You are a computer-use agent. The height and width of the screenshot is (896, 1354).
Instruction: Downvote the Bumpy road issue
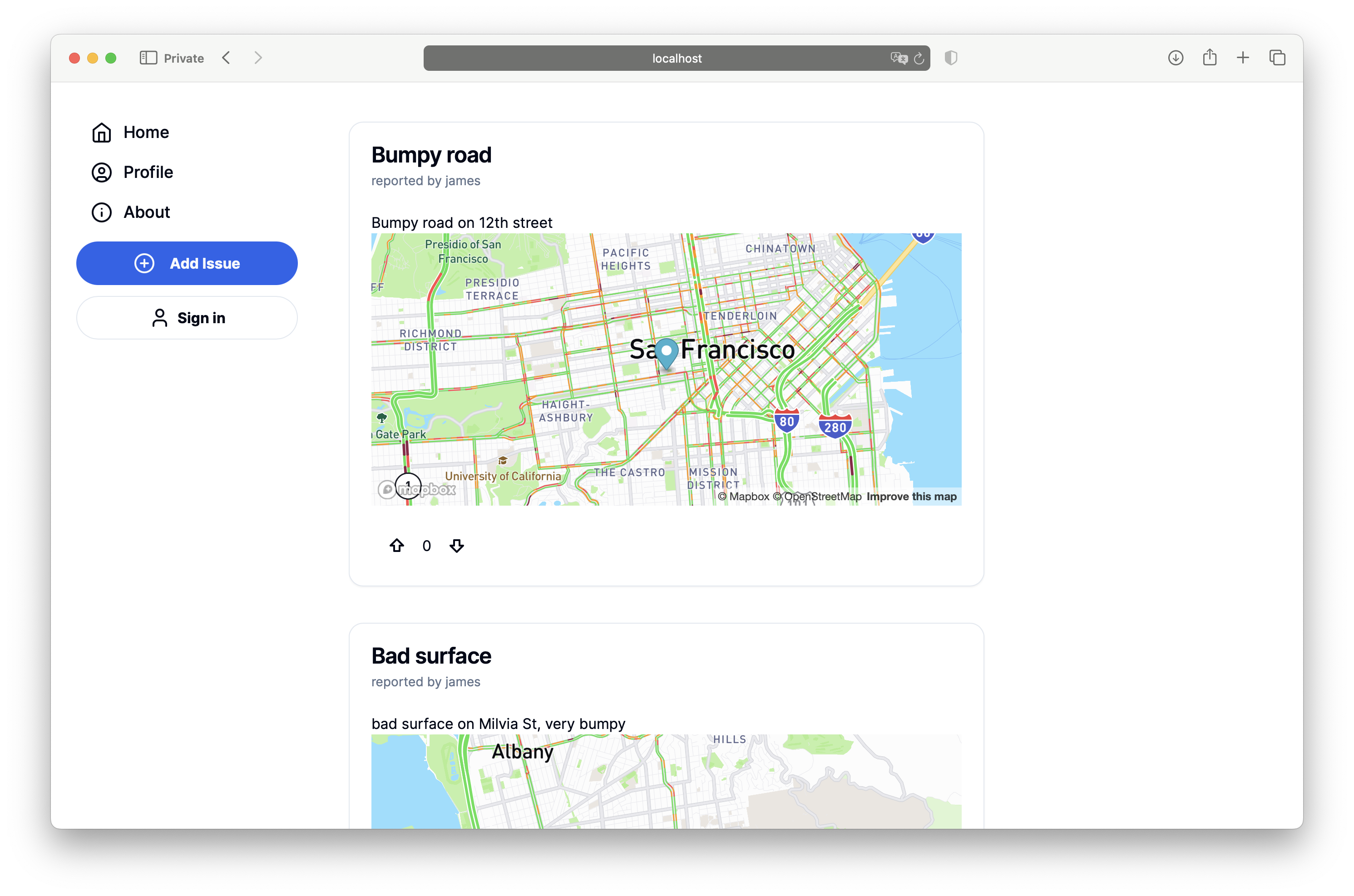tap(457, 546)
